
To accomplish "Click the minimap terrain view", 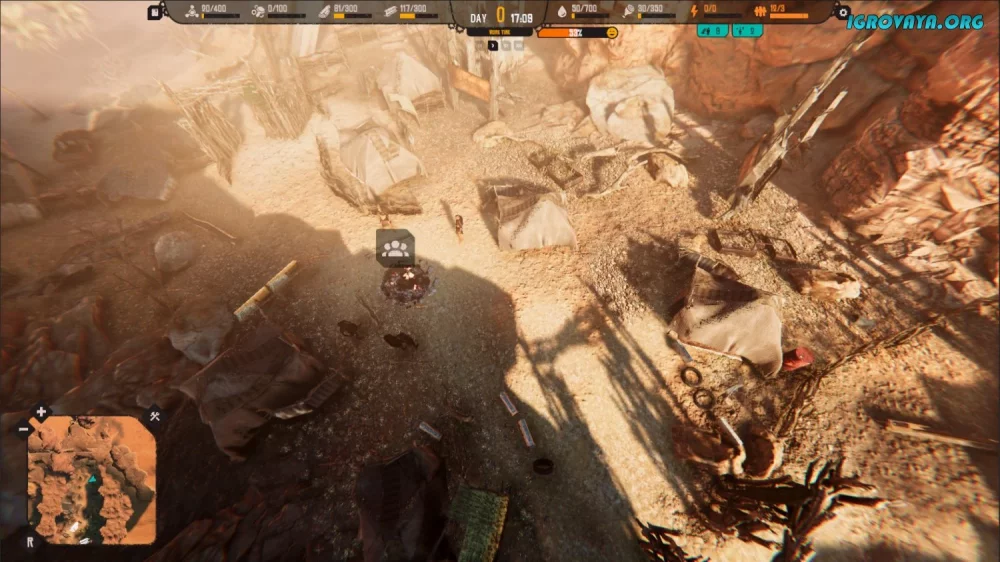I will 91,480.
